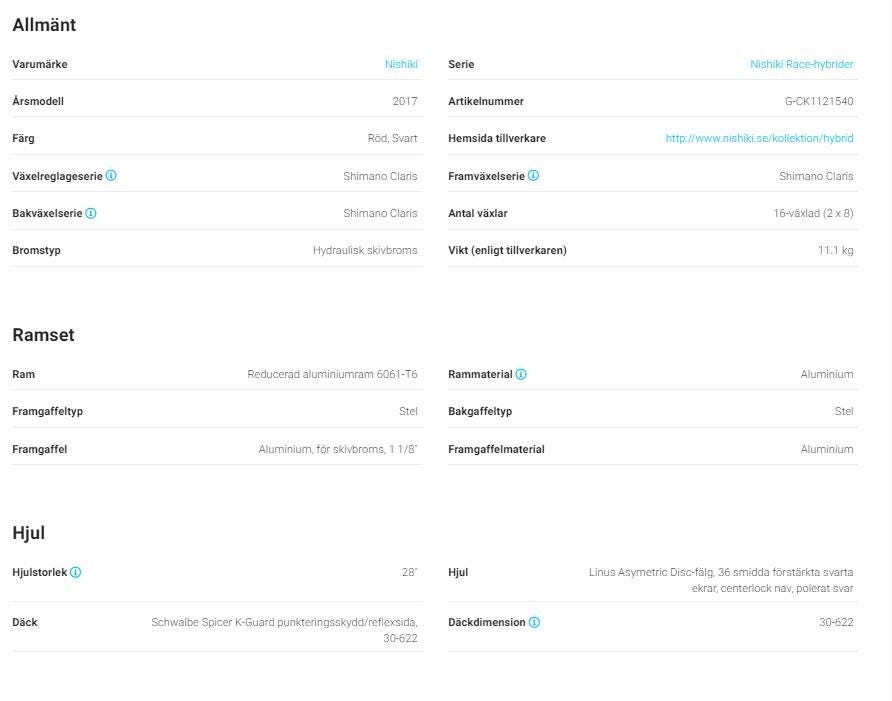Click the Allmänt section heading
Viewport: 892px width, 701px height.
44,25
